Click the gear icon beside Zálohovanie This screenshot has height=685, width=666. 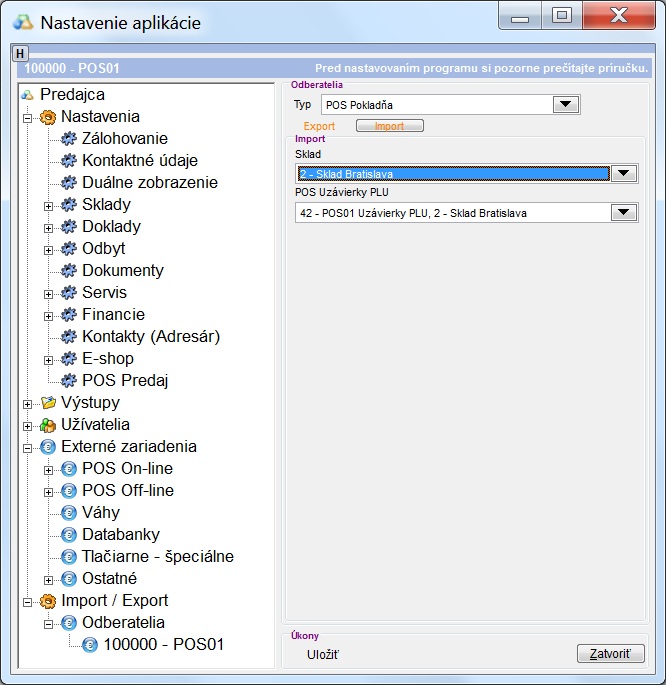(x=69, y=139)
